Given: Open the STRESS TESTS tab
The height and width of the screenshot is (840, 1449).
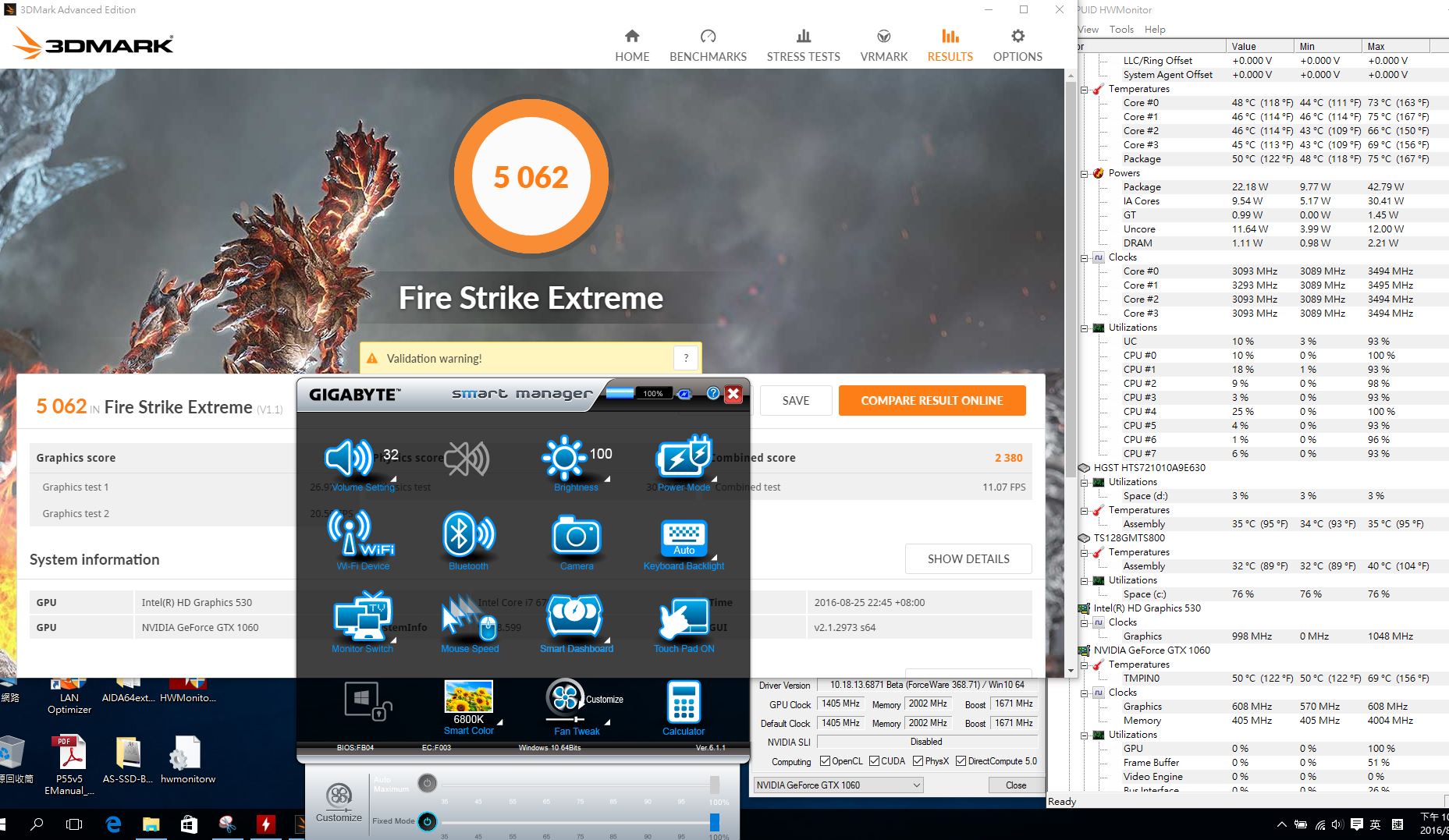Looking at the screenshot, I should pyautogui.click(x=803, y=46).
